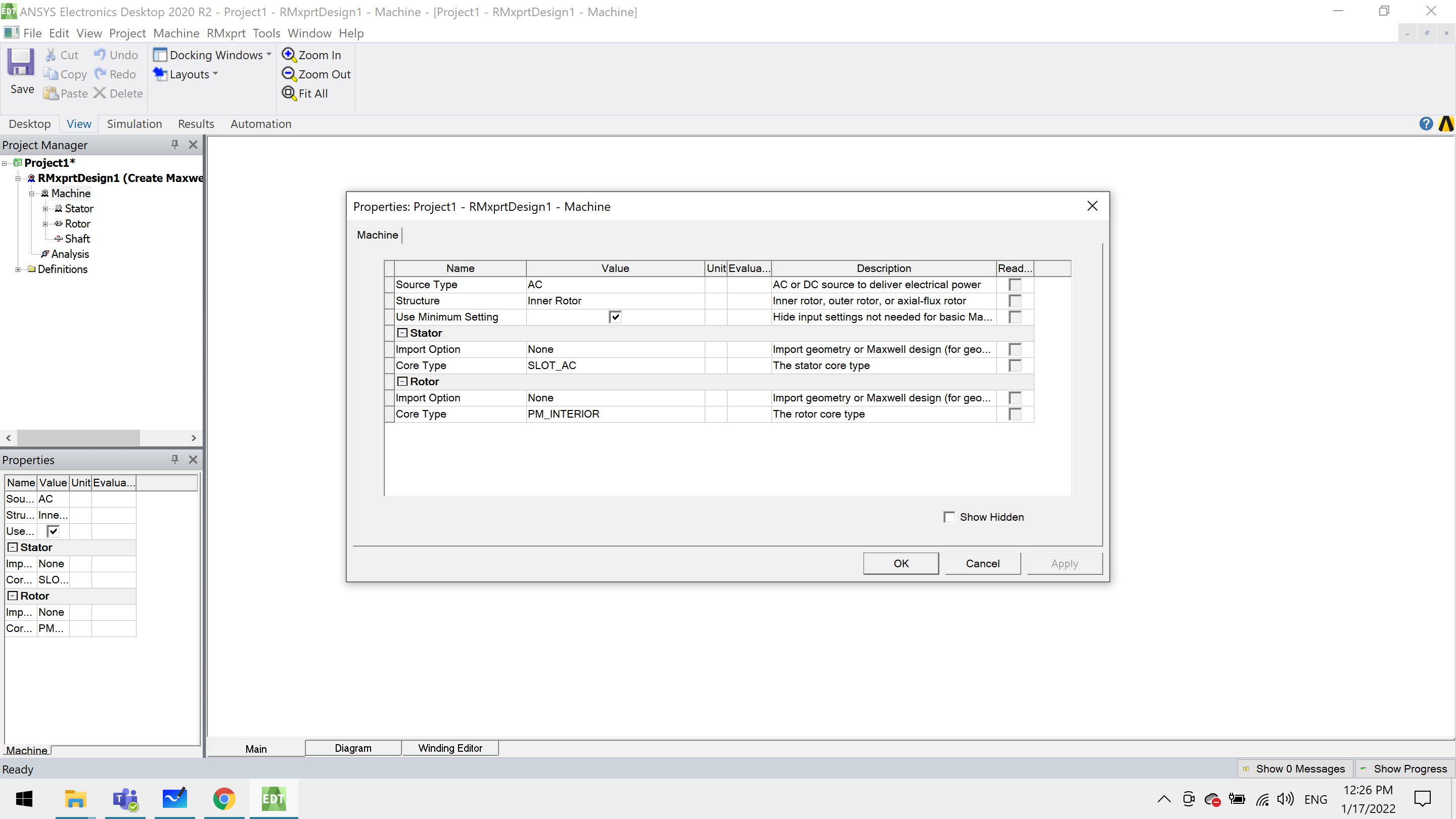Close the Properties docked panel

pos(193,460)
